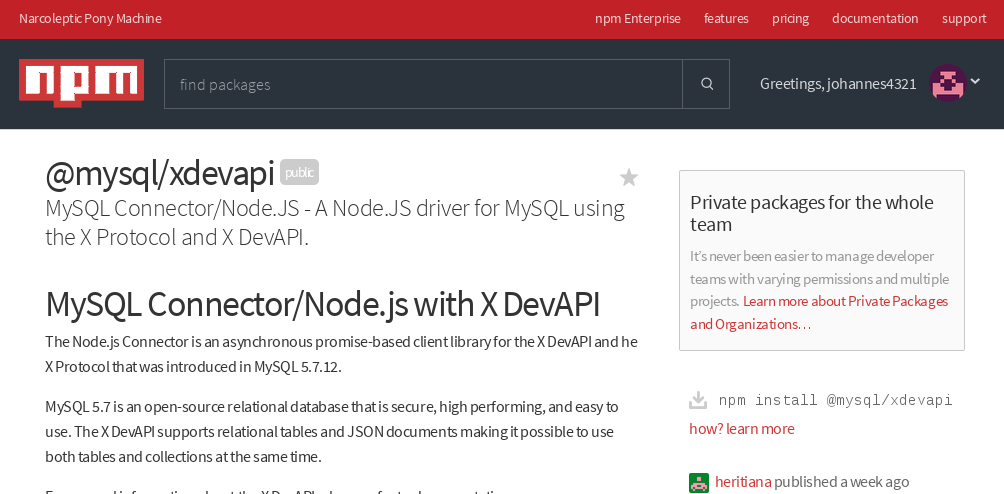
Task: Click the 'published a week ago' text
Action: [841, 481]
